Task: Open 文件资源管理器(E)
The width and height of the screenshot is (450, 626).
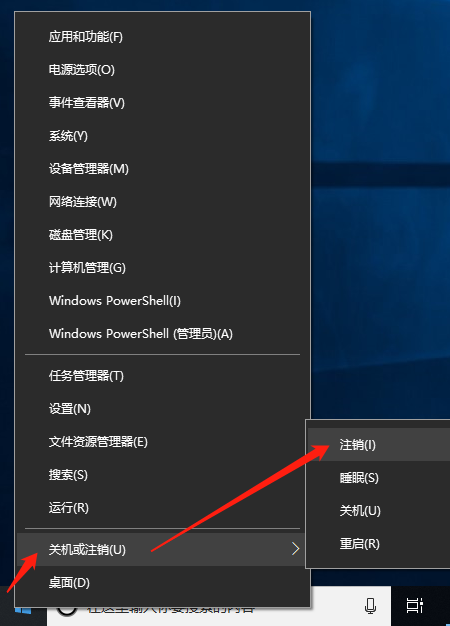Action: (x=162, y=442)
